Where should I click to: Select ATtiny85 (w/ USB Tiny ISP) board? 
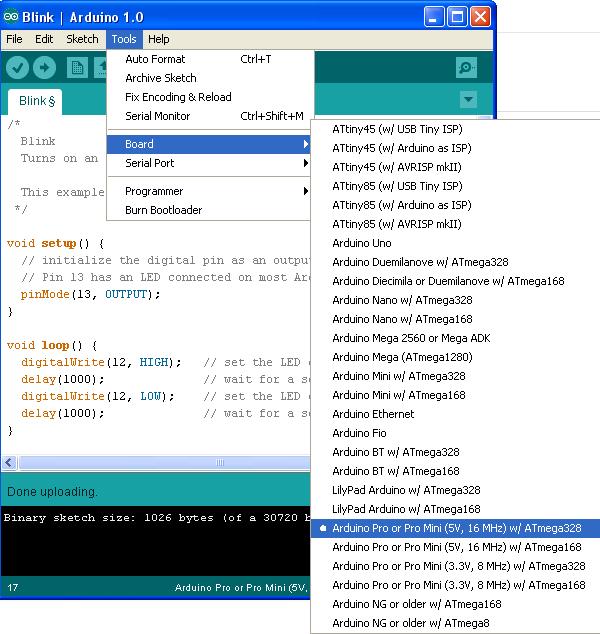[456, 186]
